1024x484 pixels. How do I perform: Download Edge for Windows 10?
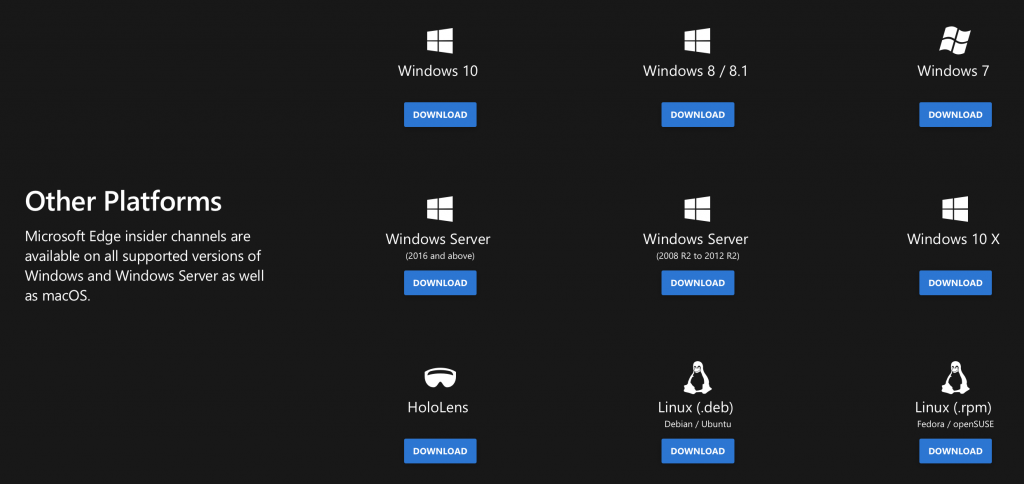pos(440,114)
